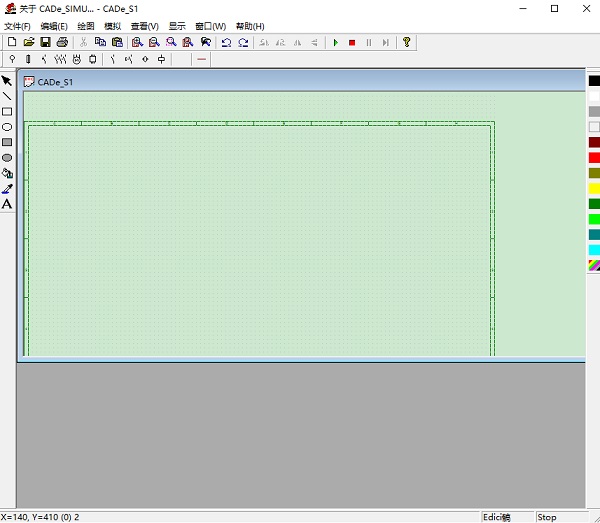This screenshot has height=523, width=600.
Task: Click the Print icon in toolbar
Action: click(62, 42)
